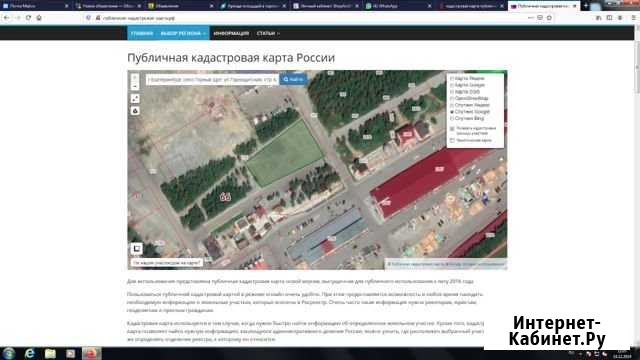
Task: Toggle the last checkbox in layer panel
Action: click(x=452, y=140)
